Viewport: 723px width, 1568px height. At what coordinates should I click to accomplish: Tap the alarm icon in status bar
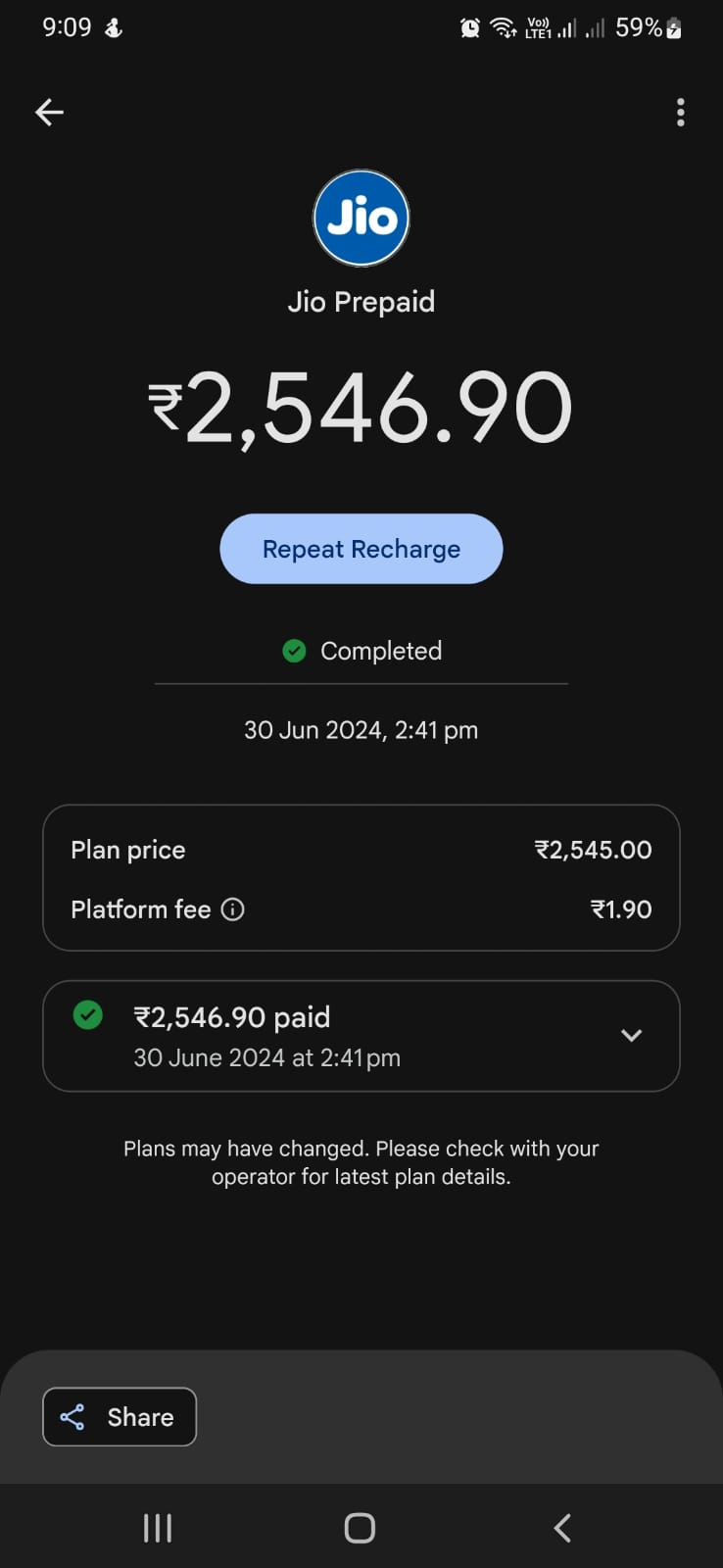[470, 27]
